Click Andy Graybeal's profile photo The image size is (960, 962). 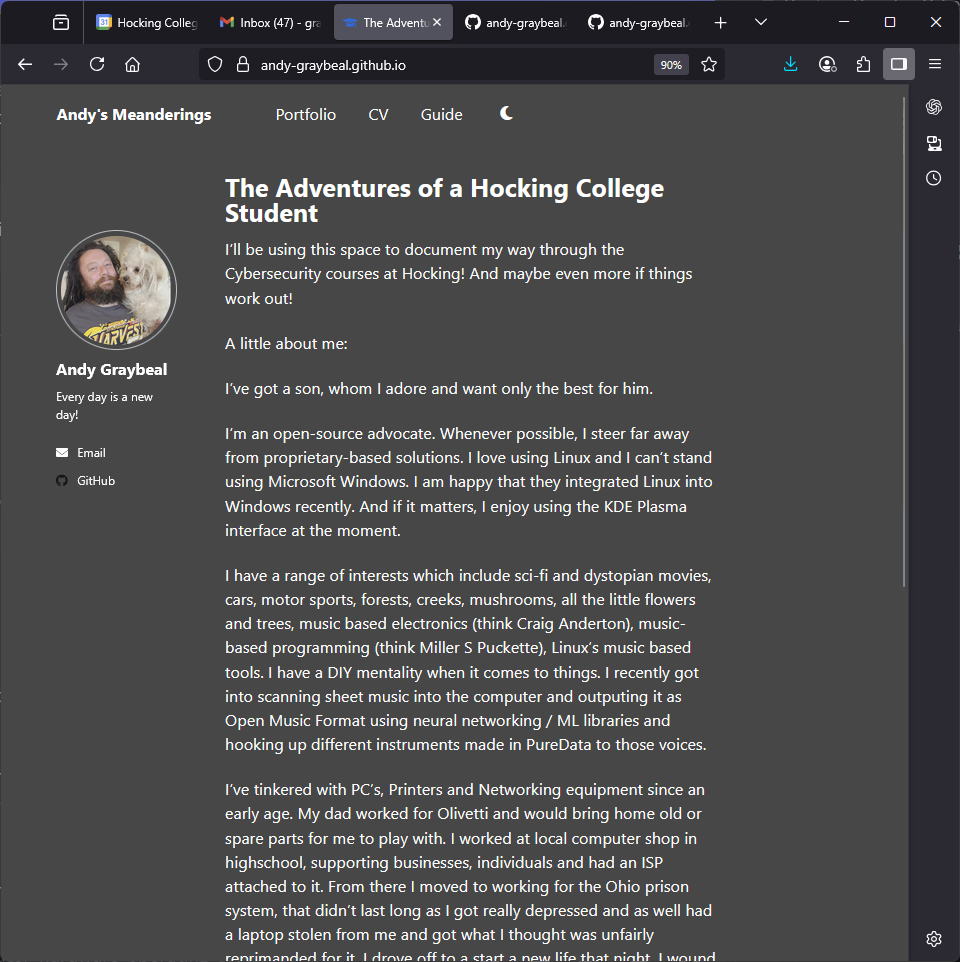tap(116, 290)
